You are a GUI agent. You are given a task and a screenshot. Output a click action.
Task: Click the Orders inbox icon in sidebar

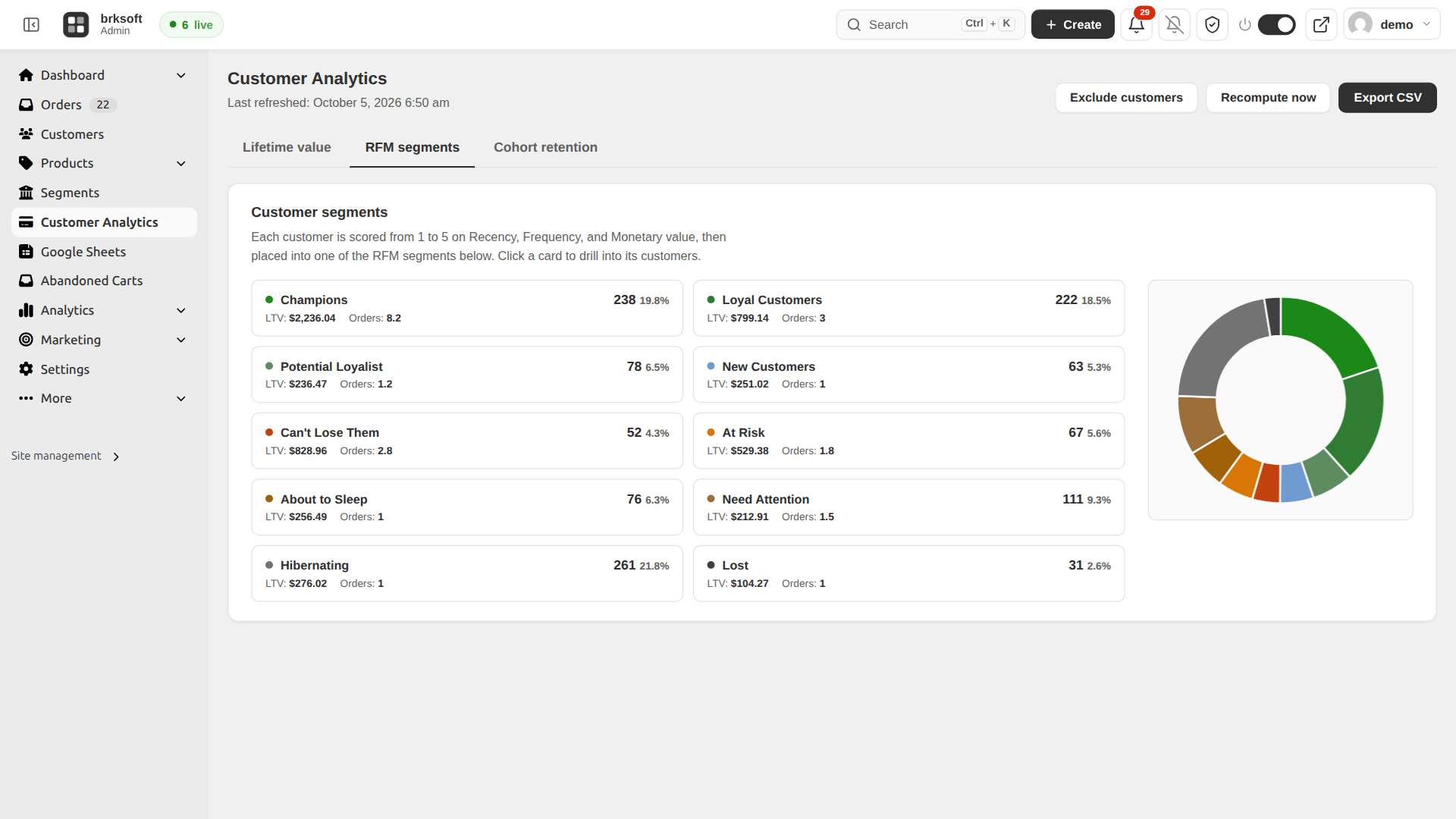27,105
